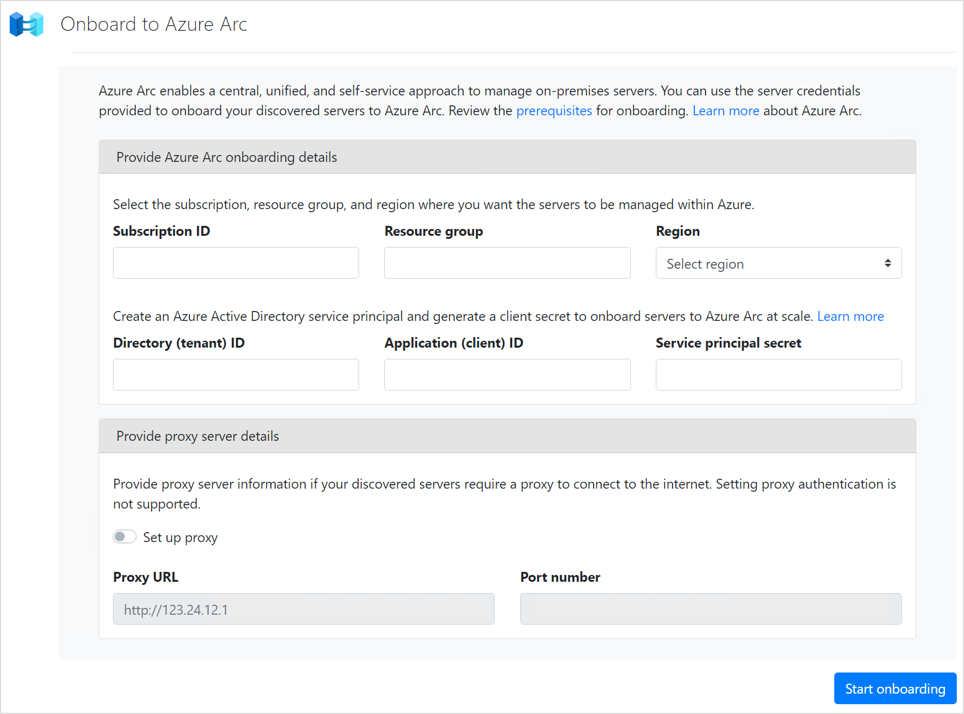This screenshot has width=964, height=714.
Task: Open the Region dropdown
Action: (x=777, y=264)
